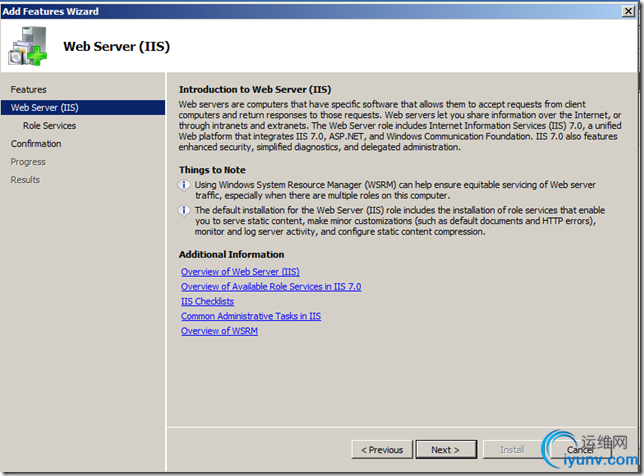Click the Introduction to Web Server (IIS) heading

255,90
